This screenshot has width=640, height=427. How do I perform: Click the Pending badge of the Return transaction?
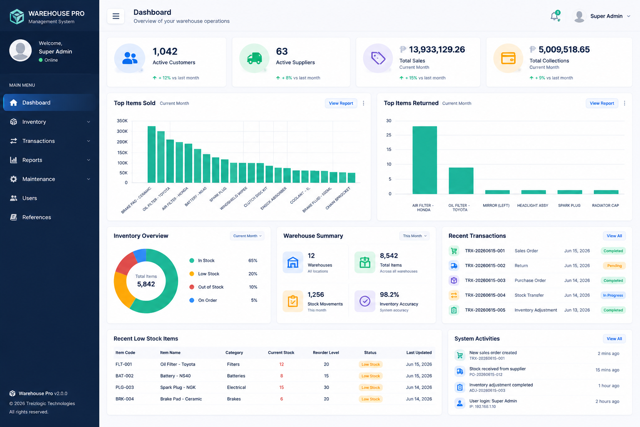[614, 266]
